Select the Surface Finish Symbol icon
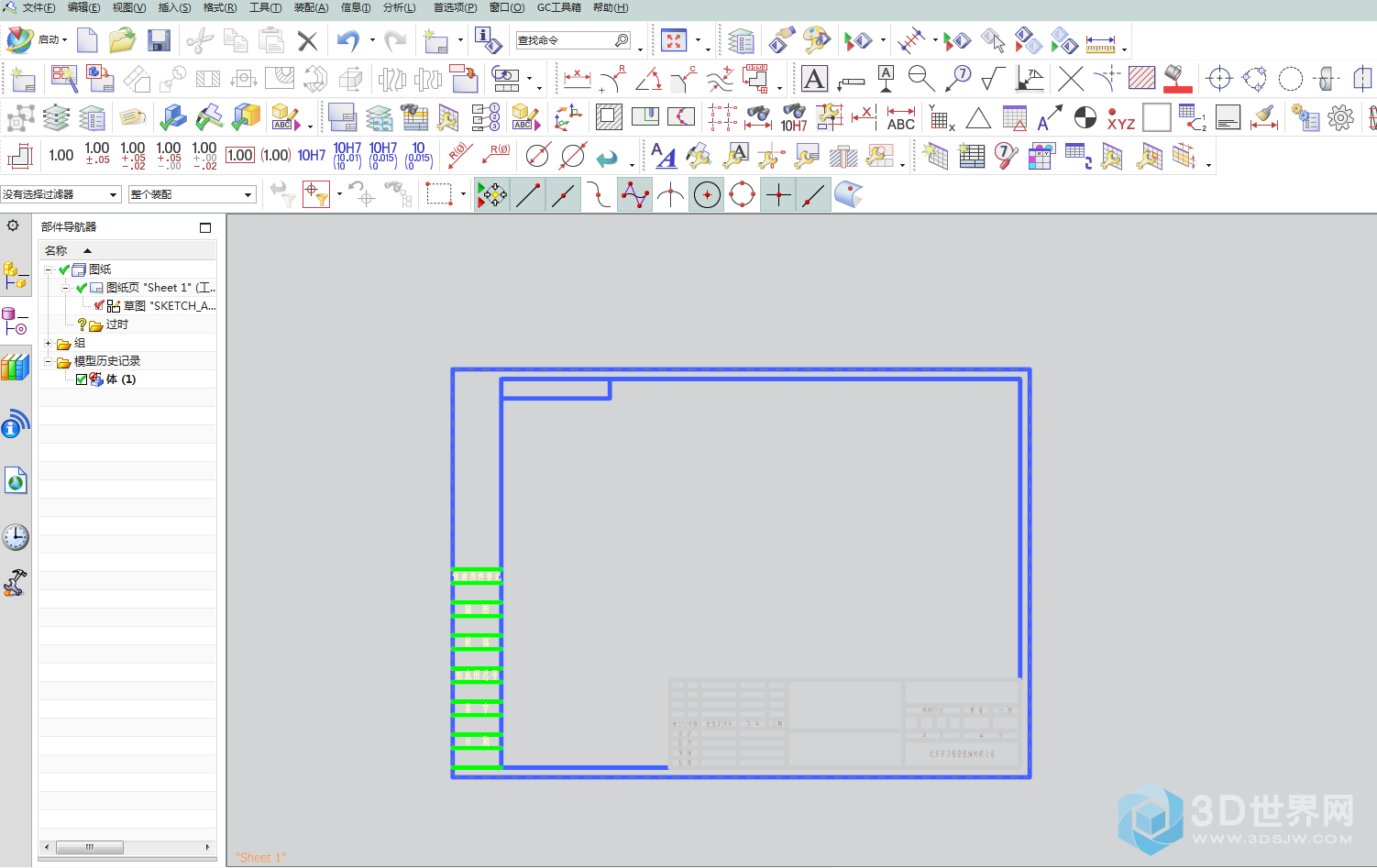The height and width of the screenshot is (868, 1377). click(x=994, y=79)
